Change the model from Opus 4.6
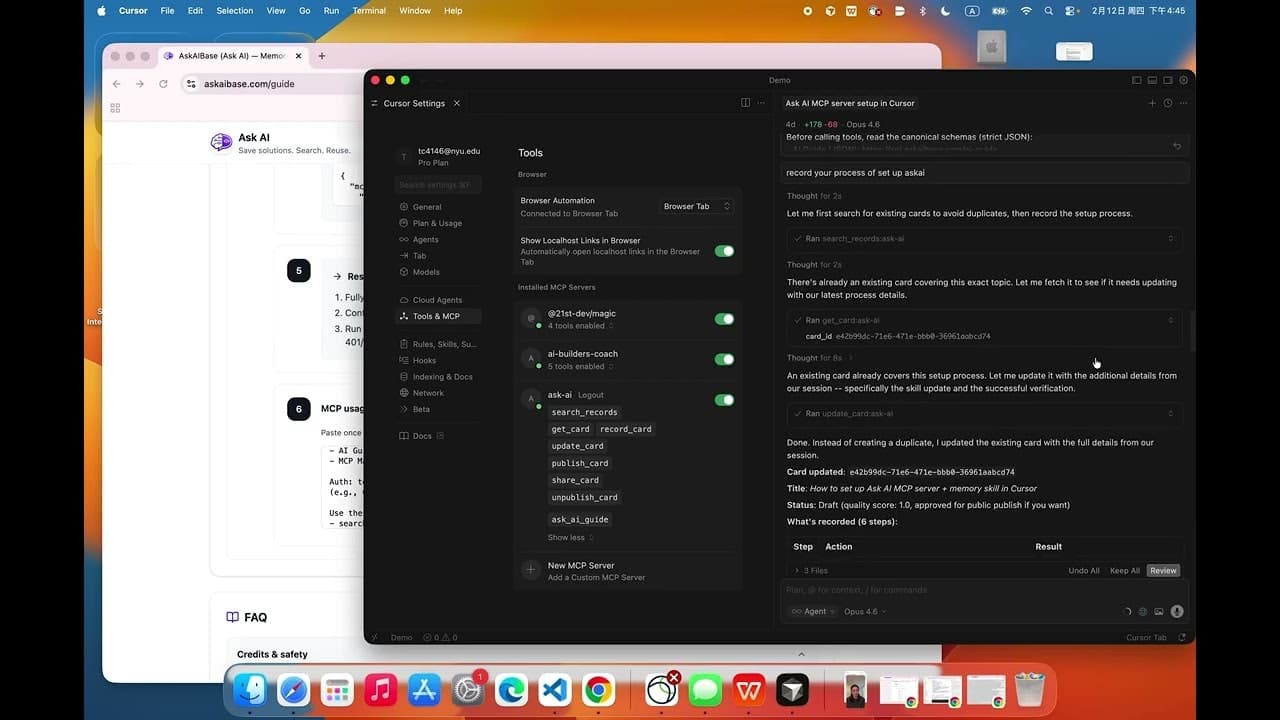This screenshot has width=1280, height=720. click(x=864, y=611)
